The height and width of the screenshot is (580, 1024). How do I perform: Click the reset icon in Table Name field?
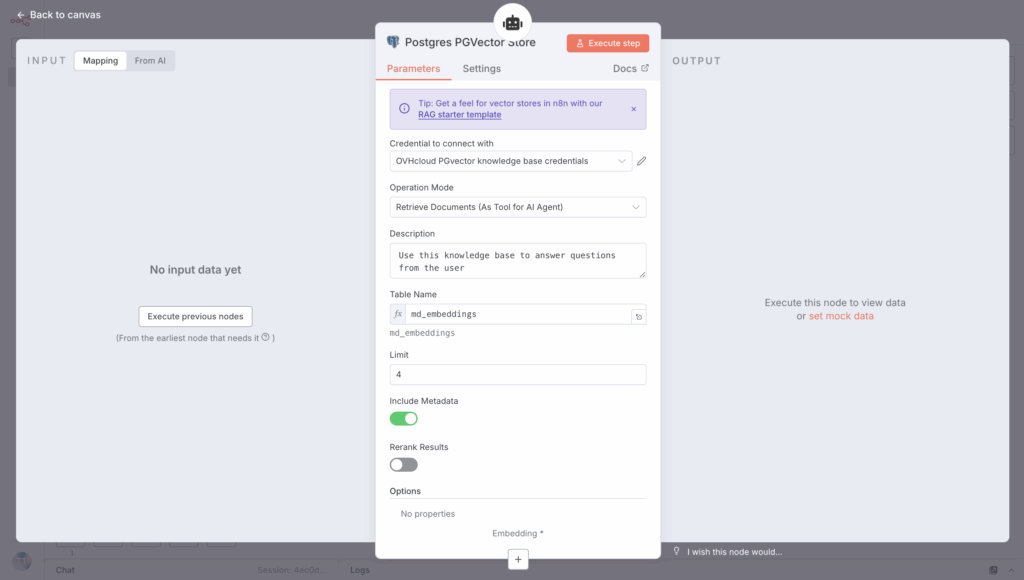point(637,316)
